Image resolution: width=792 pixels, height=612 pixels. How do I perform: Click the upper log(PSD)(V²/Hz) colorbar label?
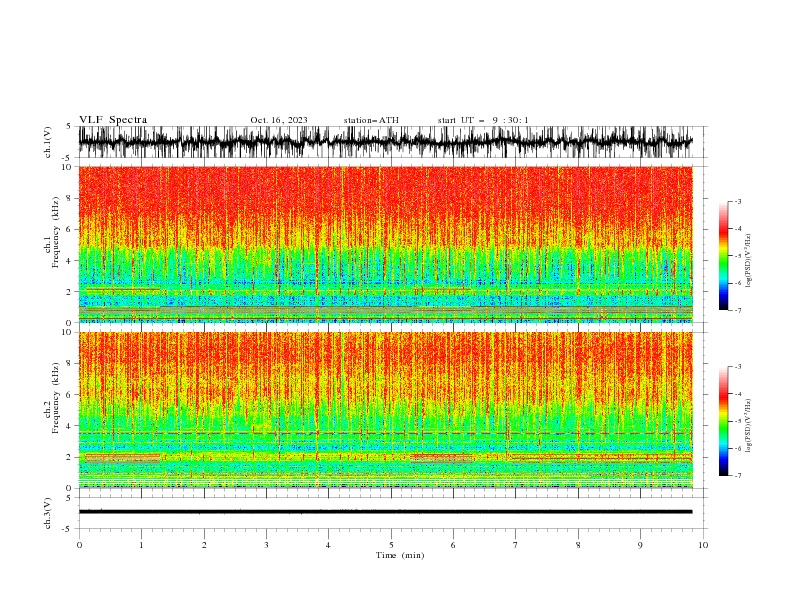pyautogui.click(x=748, y=261)
